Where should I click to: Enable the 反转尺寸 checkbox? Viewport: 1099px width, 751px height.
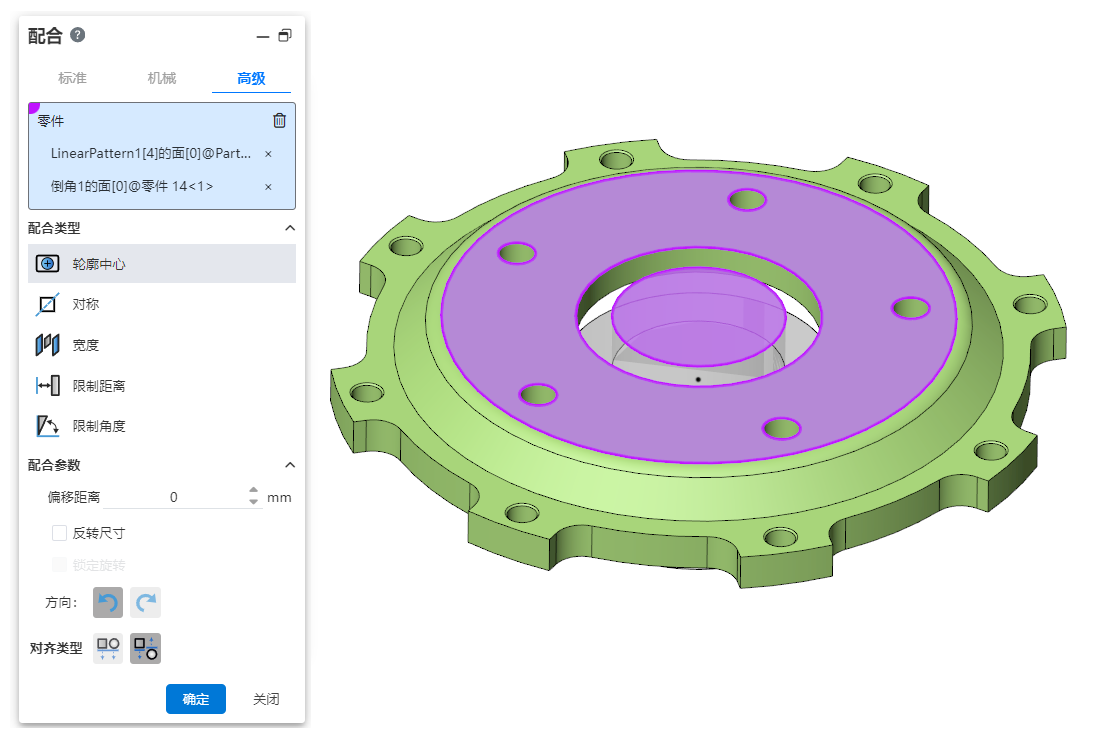click(x=59, y=533)
